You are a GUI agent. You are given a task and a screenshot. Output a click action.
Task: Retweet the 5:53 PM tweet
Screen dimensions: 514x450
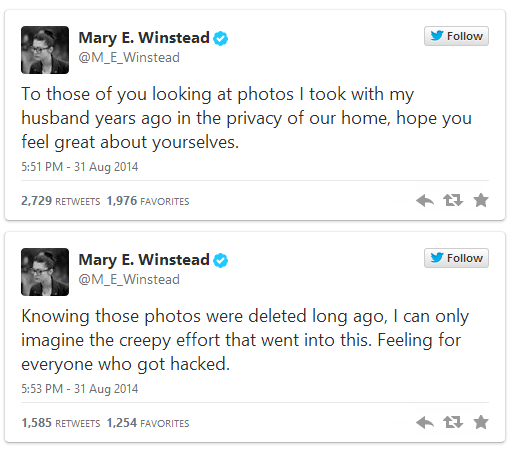(453, 422)
